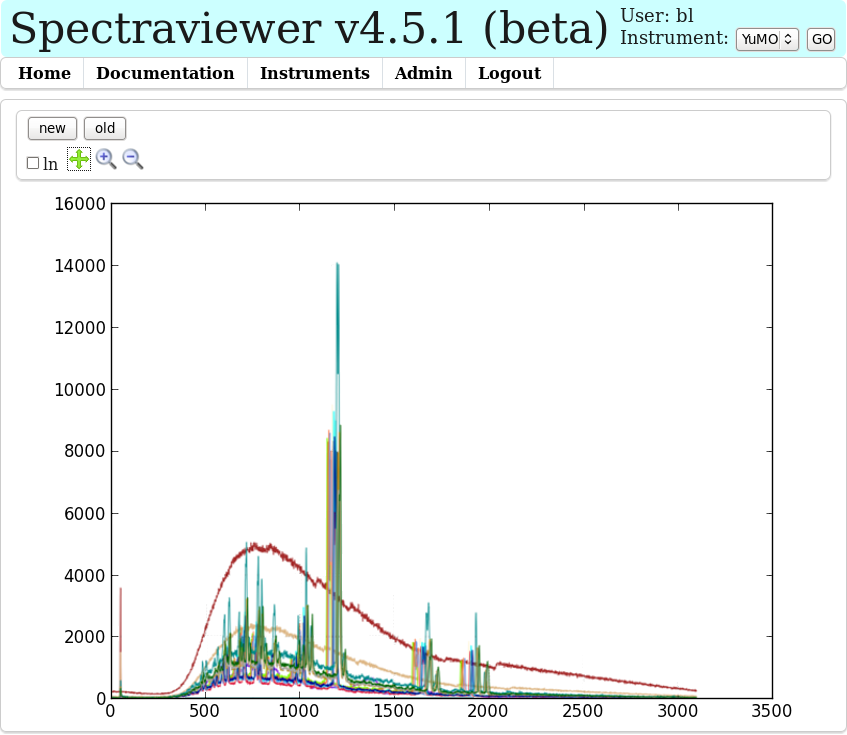The height and width of the screenshot is (735, 847).
Task: Go to the Home menu item
Action: (x=45, y=73)
